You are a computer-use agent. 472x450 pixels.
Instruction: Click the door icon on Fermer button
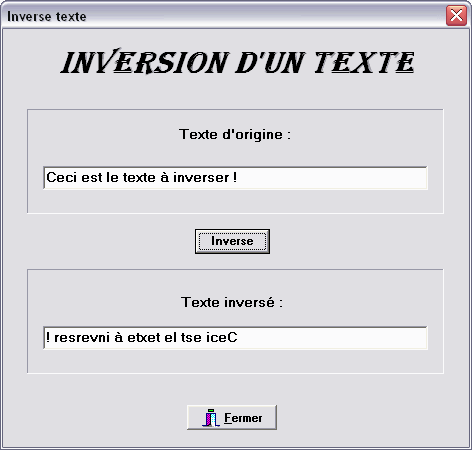point(211,418)
